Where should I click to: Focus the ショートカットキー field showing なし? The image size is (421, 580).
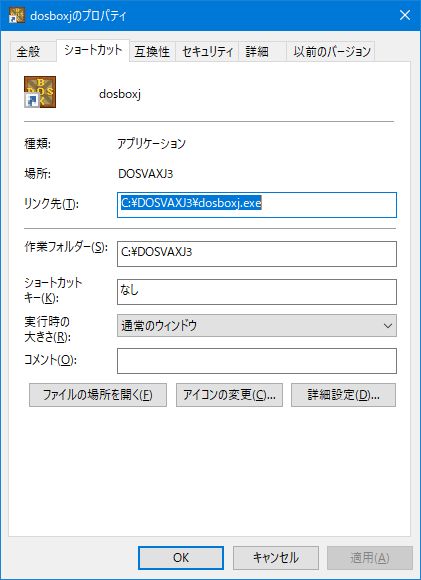(257, 292)
